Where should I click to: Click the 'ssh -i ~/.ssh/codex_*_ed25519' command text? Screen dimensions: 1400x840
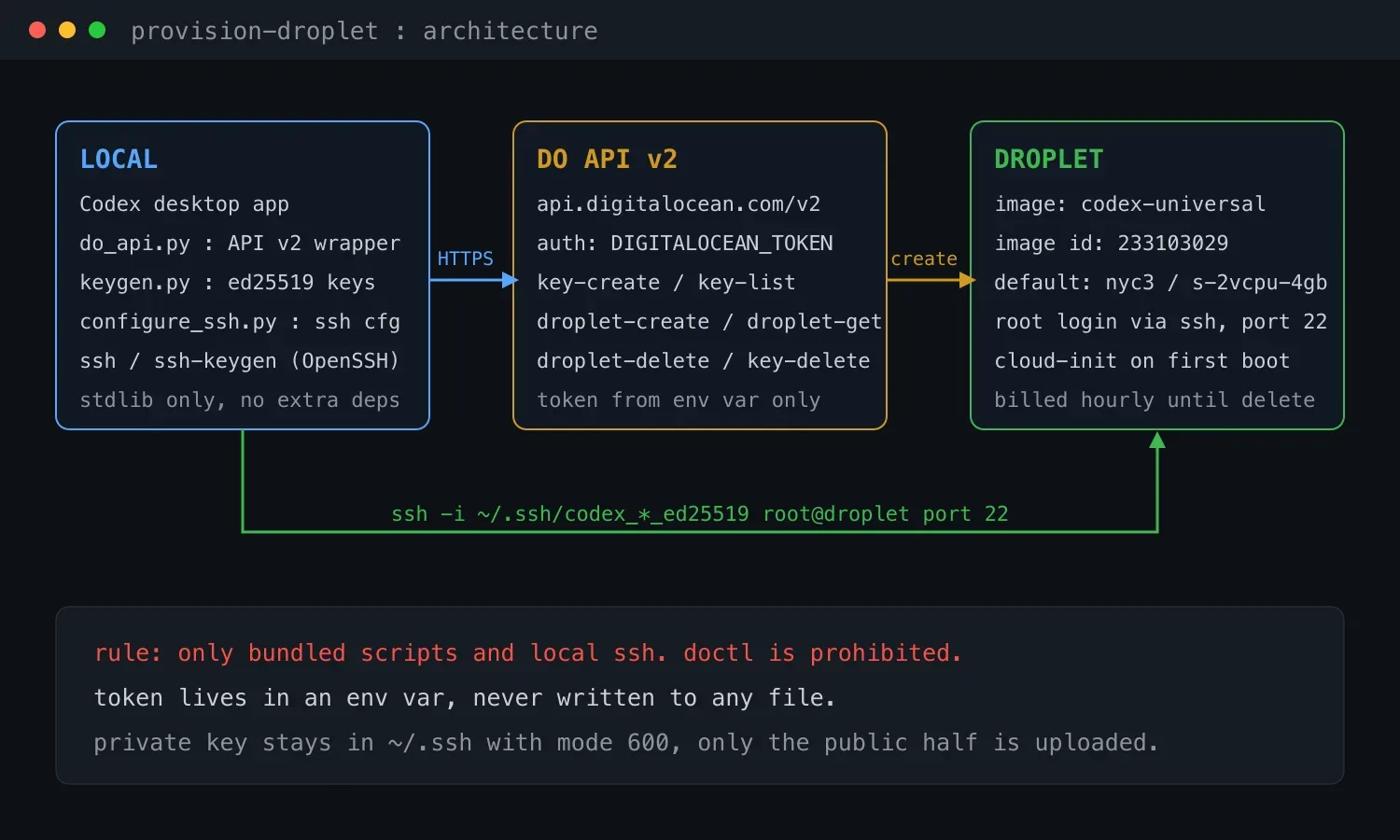point(700,514)
